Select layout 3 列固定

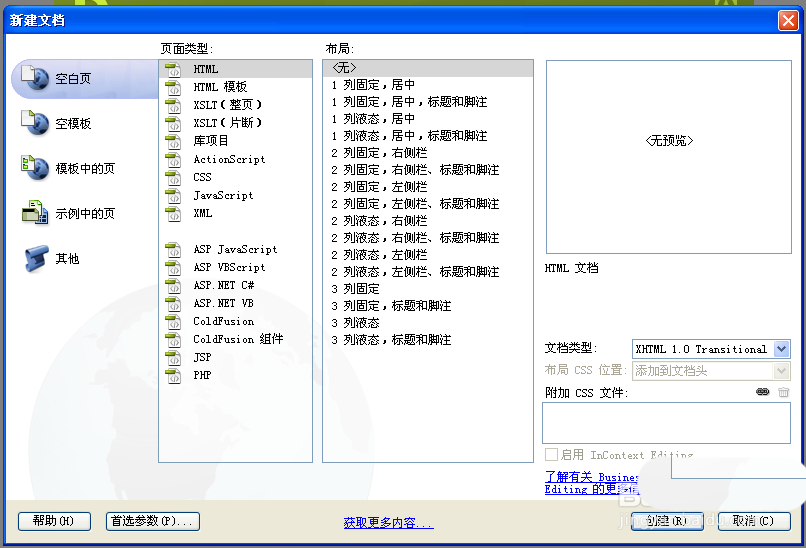click(428, 288)
